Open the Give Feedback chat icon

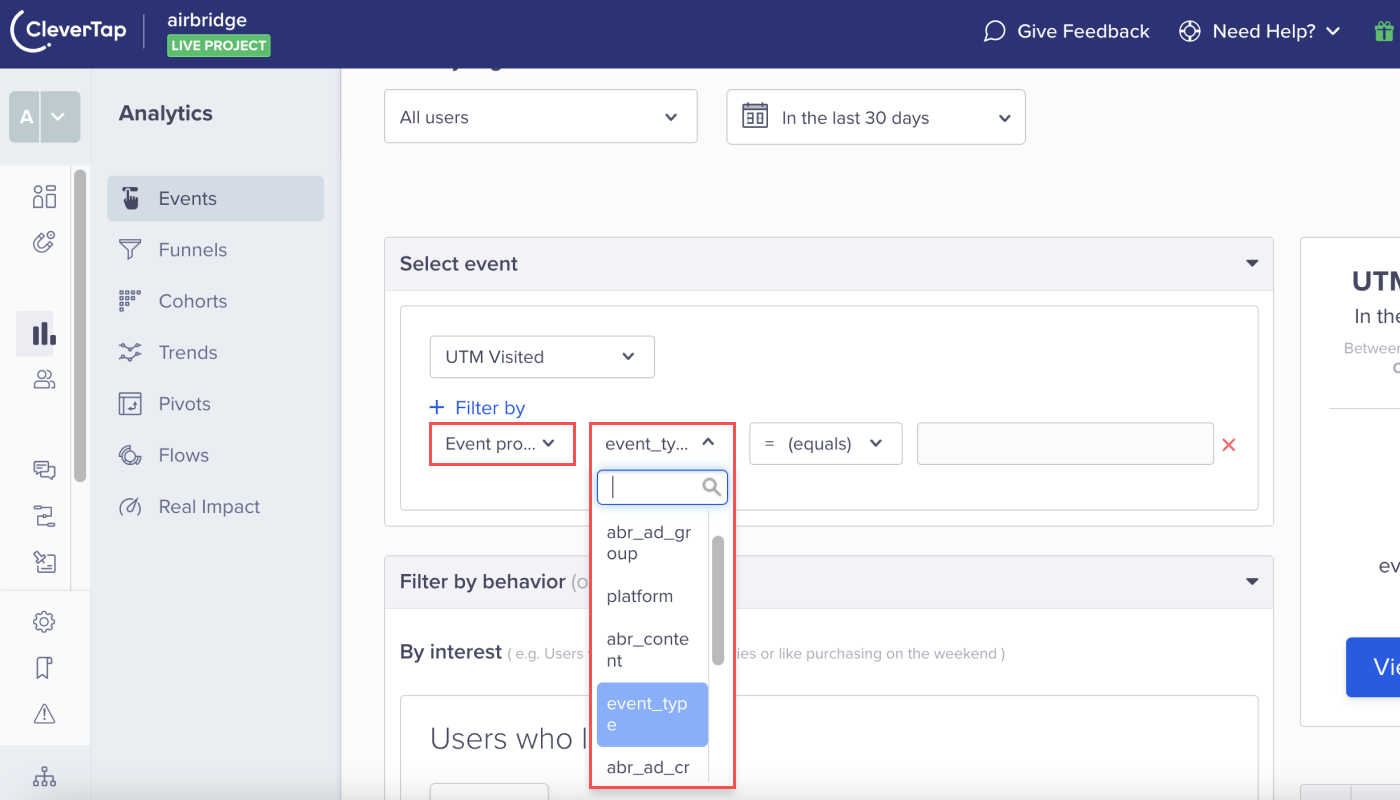pos(994,31)
